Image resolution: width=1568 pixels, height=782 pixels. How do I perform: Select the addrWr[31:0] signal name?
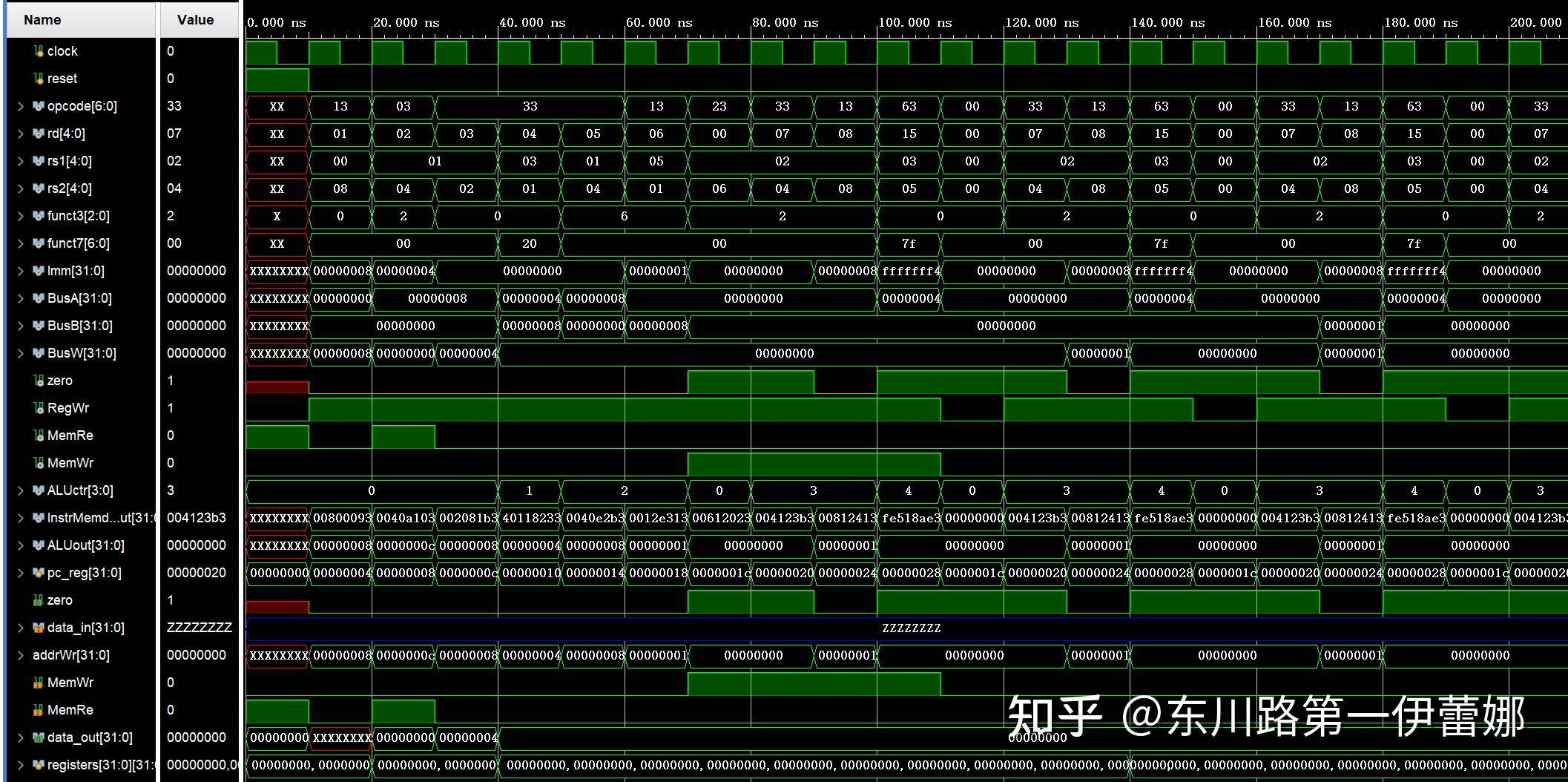[71, 655]
